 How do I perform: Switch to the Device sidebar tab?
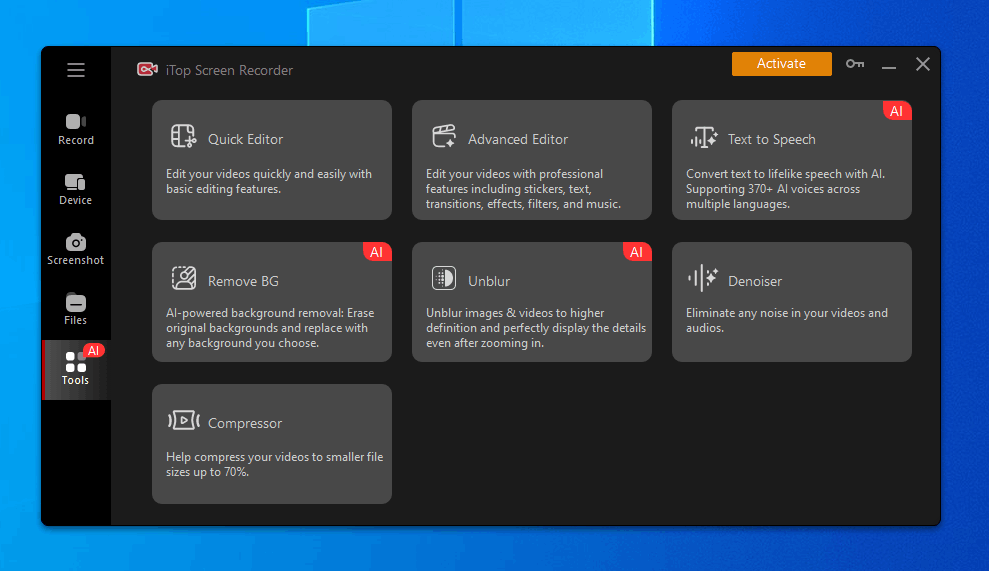tap(76, 189)
